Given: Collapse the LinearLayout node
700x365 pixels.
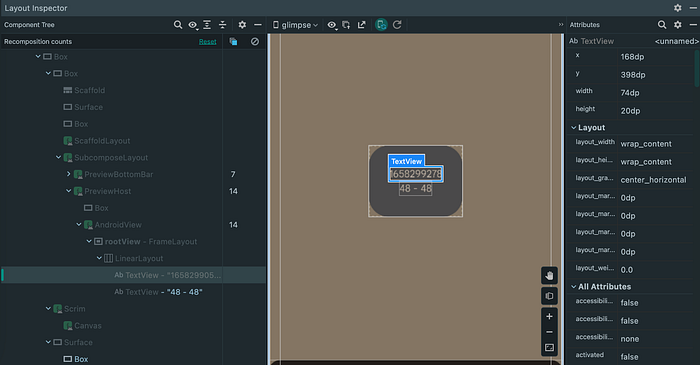Looking at the screenshot, I should [x=99, y=258].
